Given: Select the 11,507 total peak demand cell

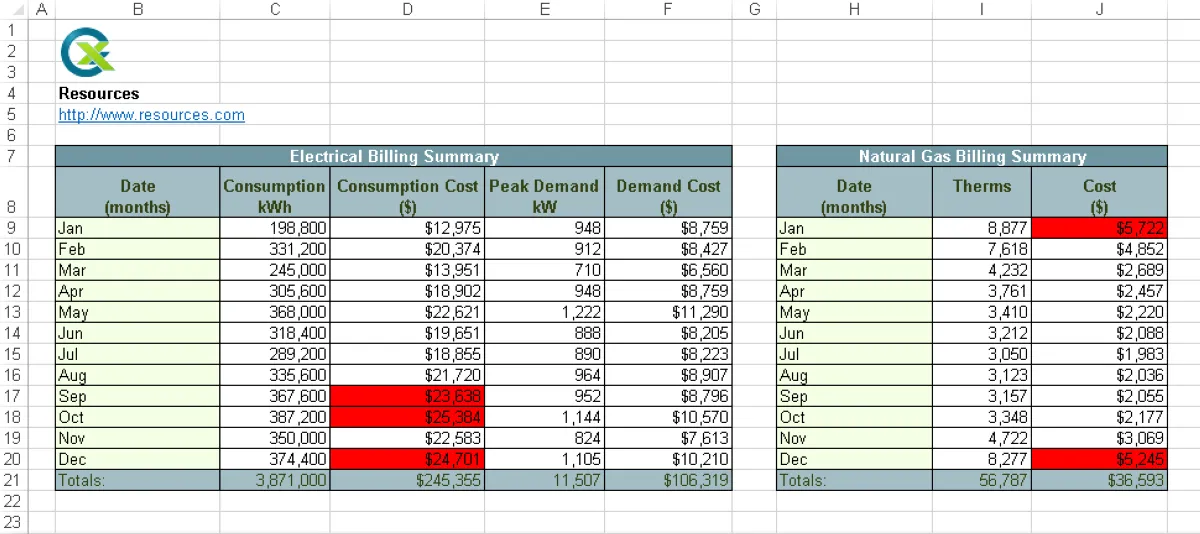Looking at the screenshot, I should pos(544,480).
